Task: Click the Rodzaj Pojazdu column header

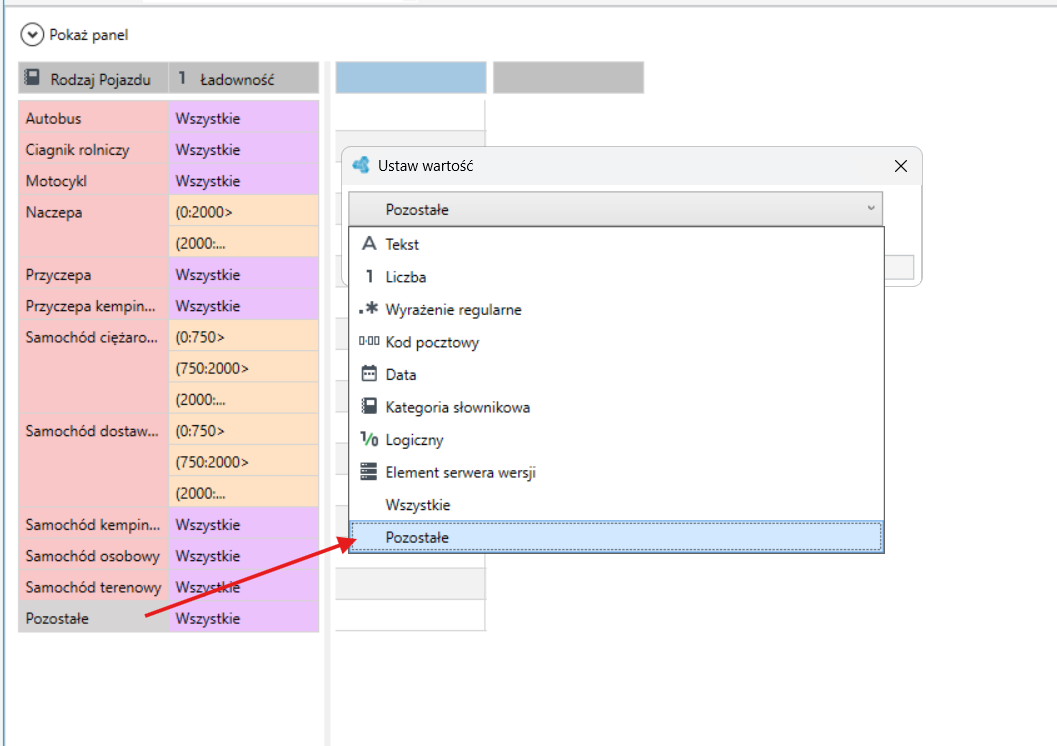Action: (93, 78)
